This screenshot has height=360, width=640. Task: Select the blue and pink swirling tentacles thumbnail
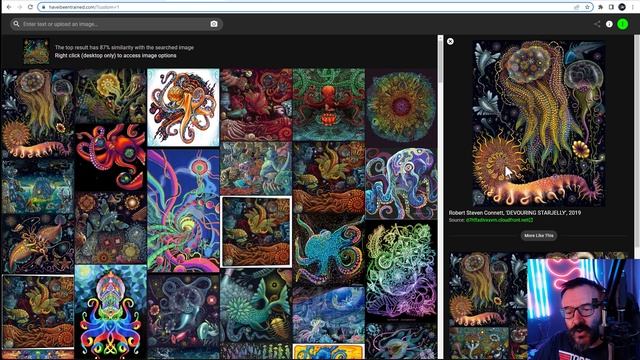click(183, 211)
